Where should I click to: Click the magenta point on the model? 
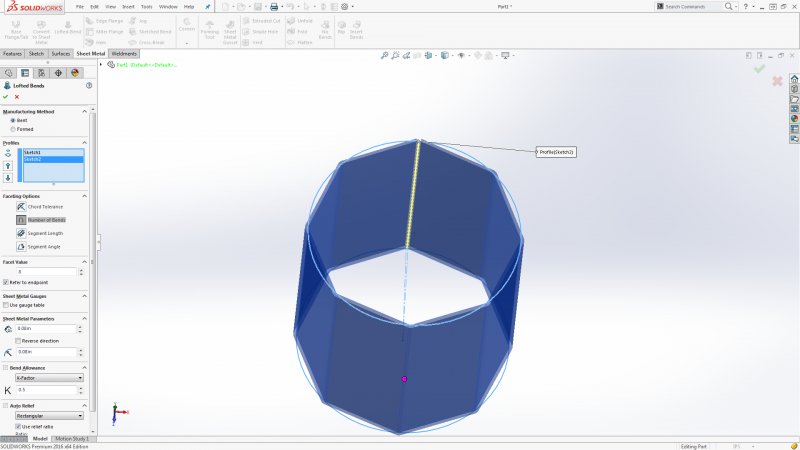pyautogui.click(x=404, y=379)
